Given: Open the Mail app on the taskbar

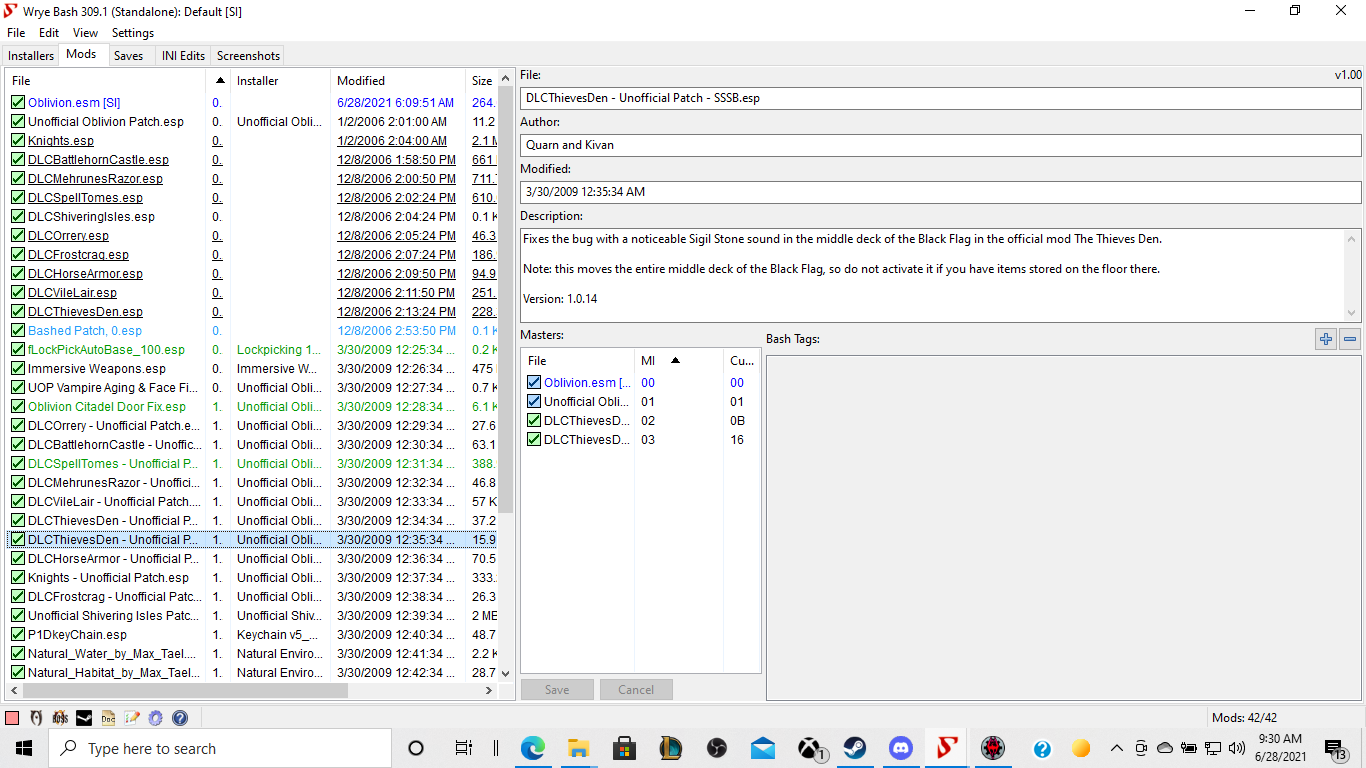Looking at the screenshot, I should point(763,748).
